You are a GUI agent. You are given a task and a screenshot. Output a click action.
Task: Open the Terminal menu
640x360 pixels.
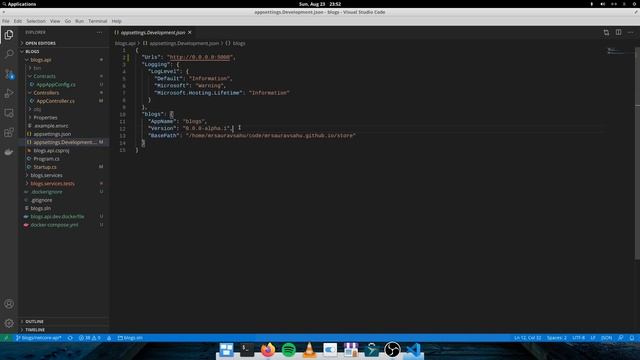[x=98, y=21]
